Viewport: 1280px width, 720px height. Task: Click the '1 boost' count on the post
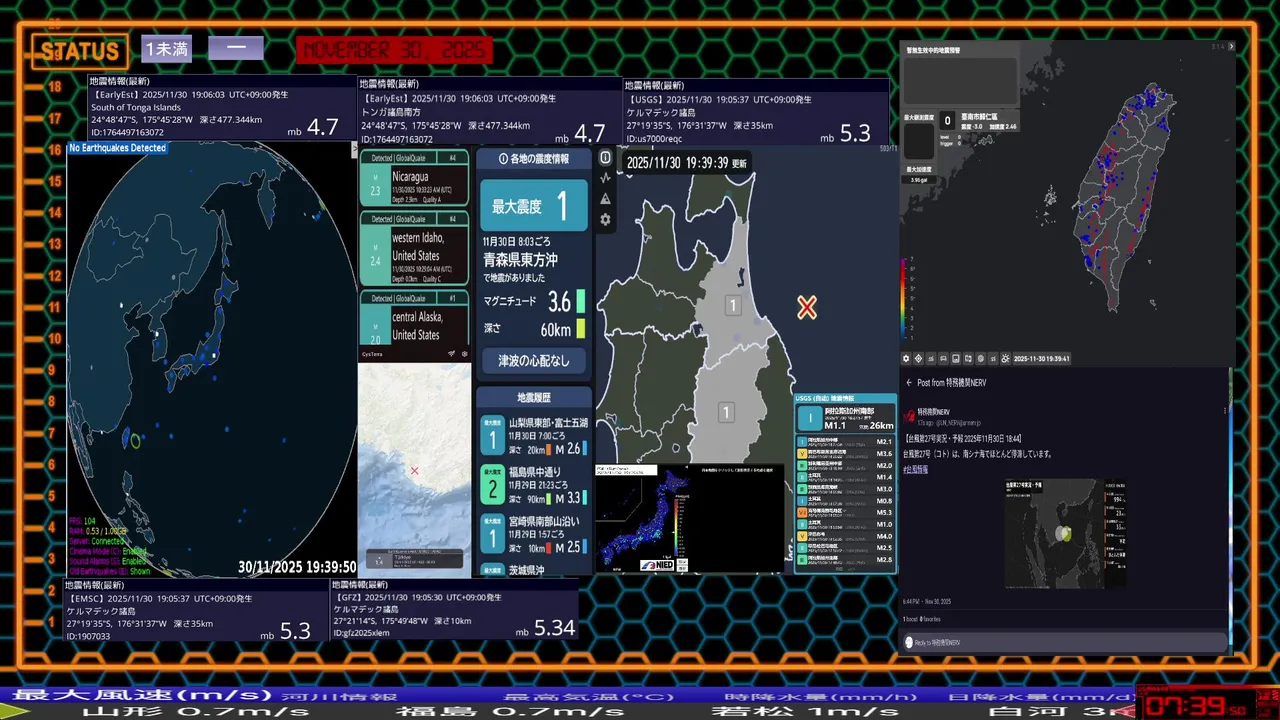[x=910, y=619]
